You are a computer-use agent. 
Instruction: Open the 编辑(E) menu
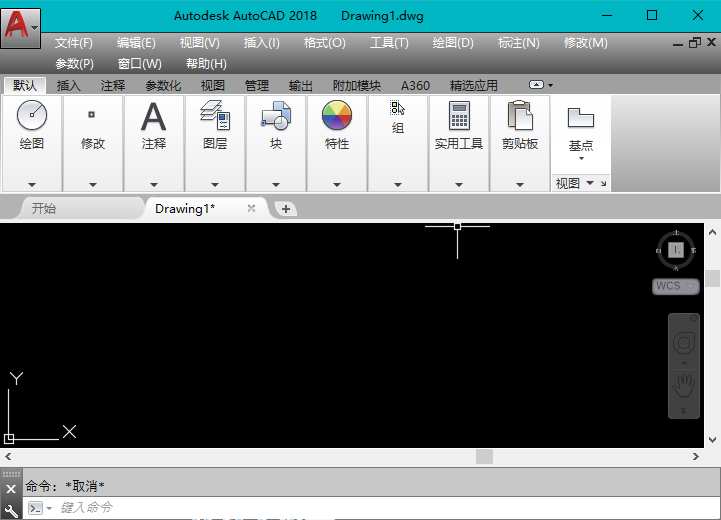[x=136, y=43]
